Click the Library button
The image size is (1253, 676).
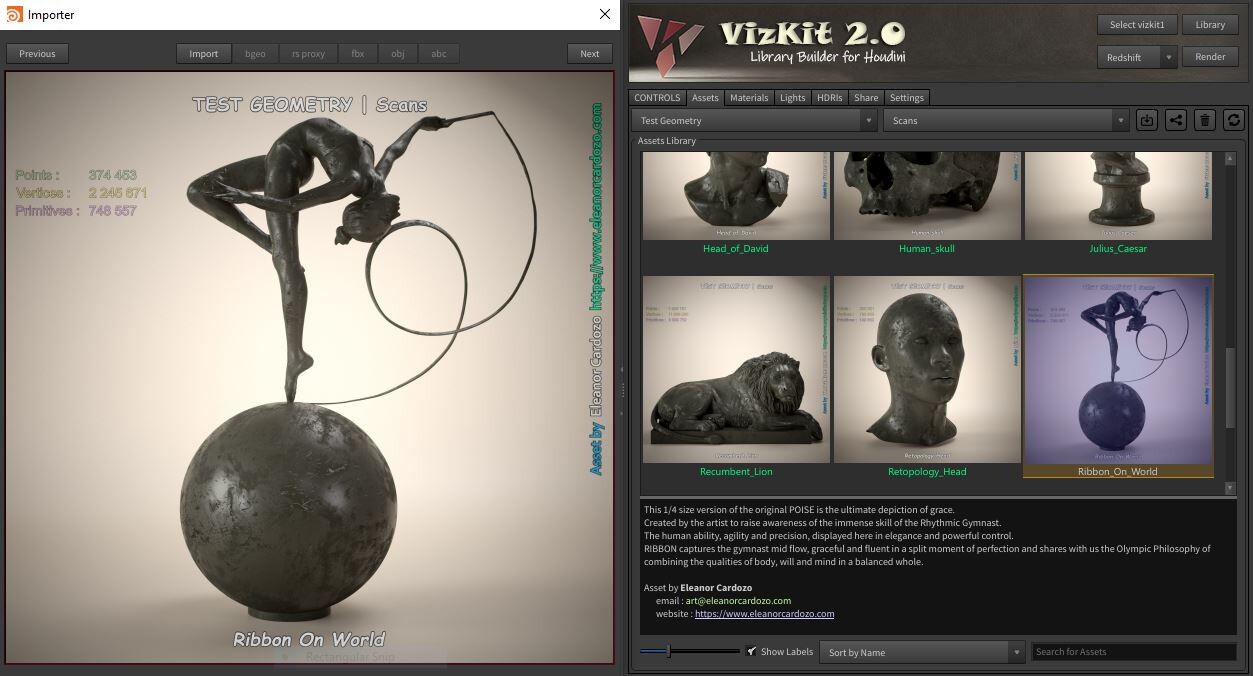(x=1210, y=24)
